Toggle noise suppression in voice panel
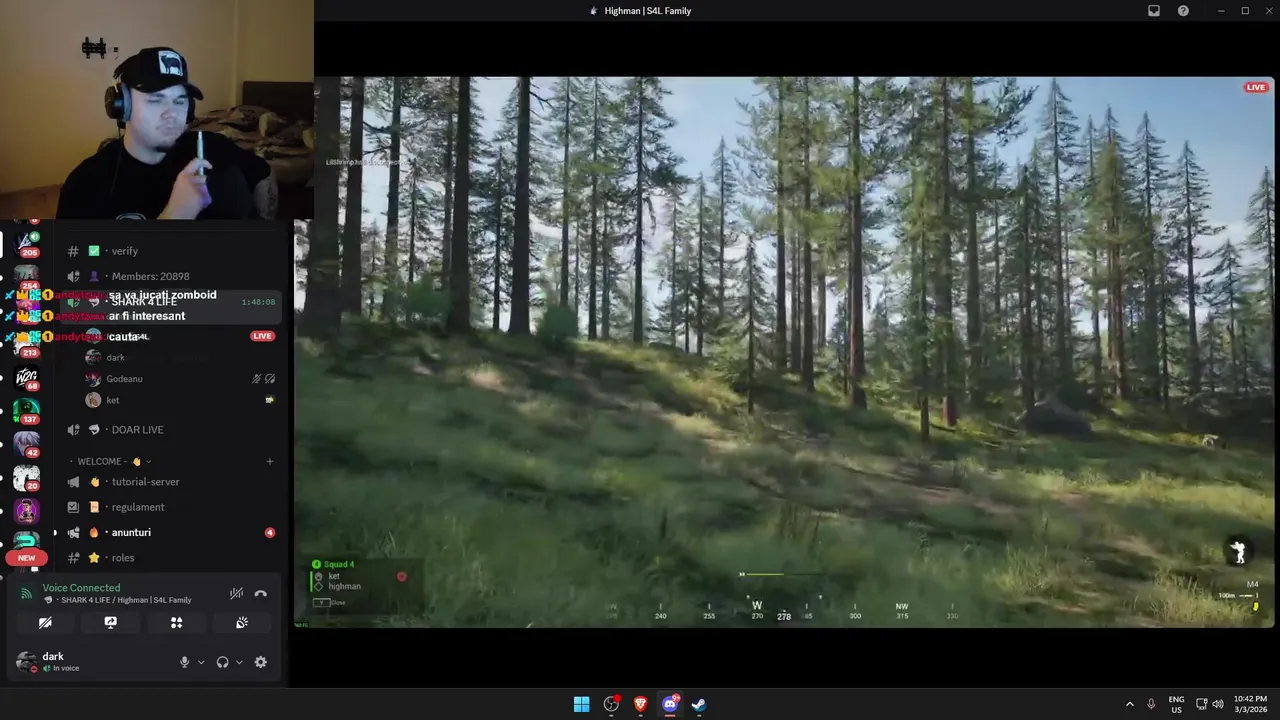Viewport: 1280px width, 720px height. tap(236, 593)
